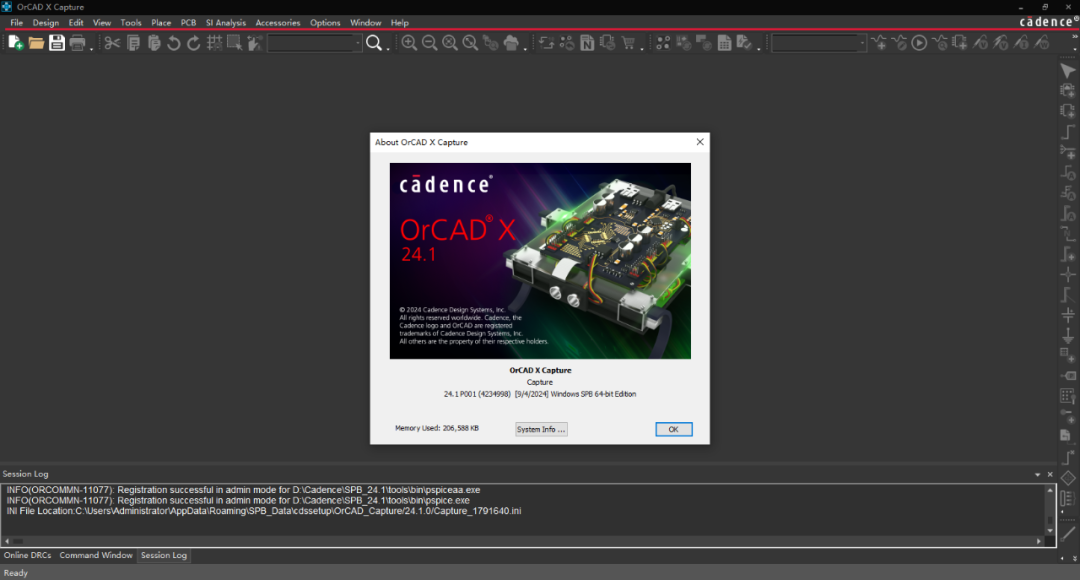
Task: Expand the part search combo box
Action: (x=358, y=43)
